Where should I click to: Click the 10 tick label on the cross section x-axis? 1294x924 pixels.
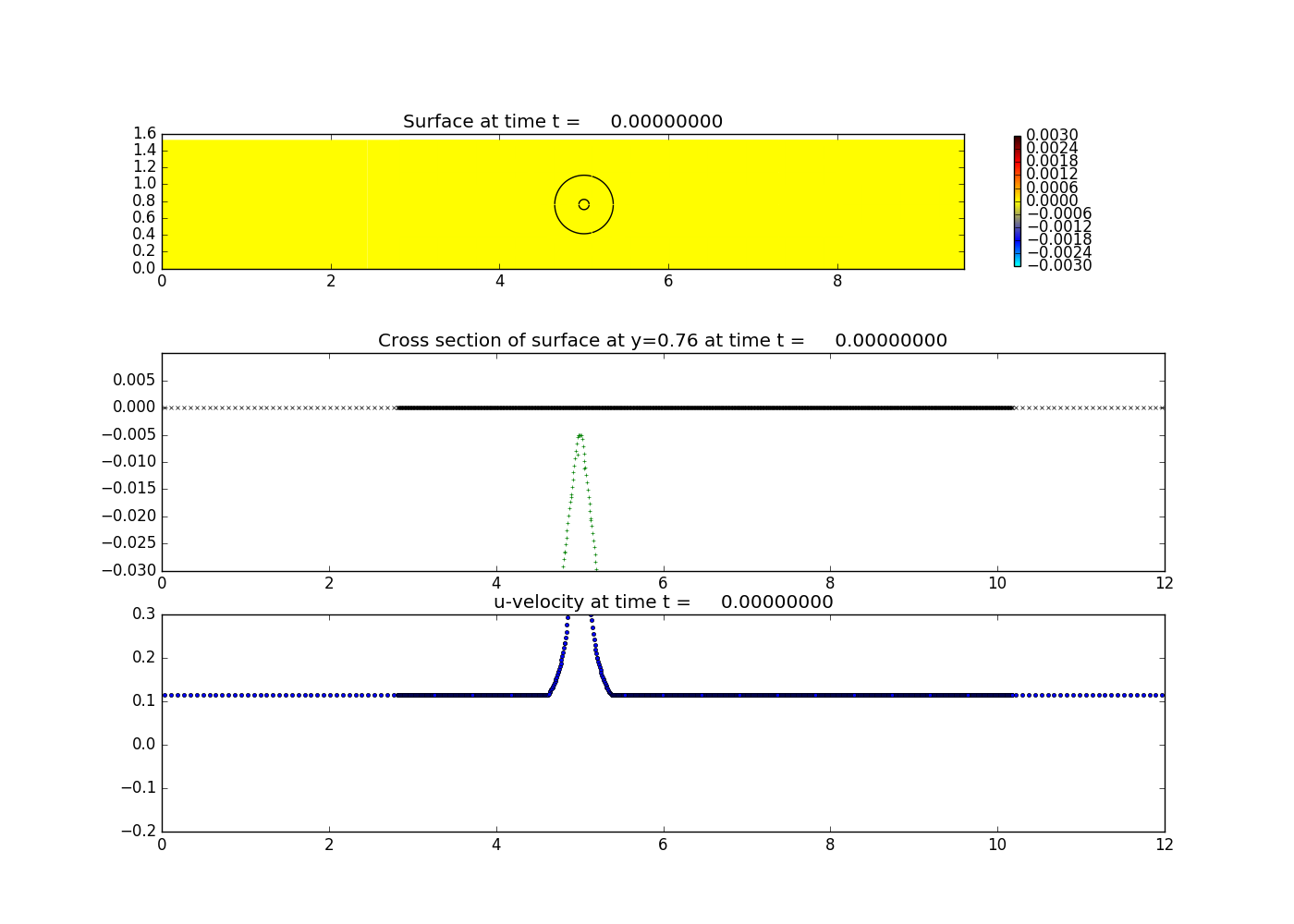(x=997, y=583)
